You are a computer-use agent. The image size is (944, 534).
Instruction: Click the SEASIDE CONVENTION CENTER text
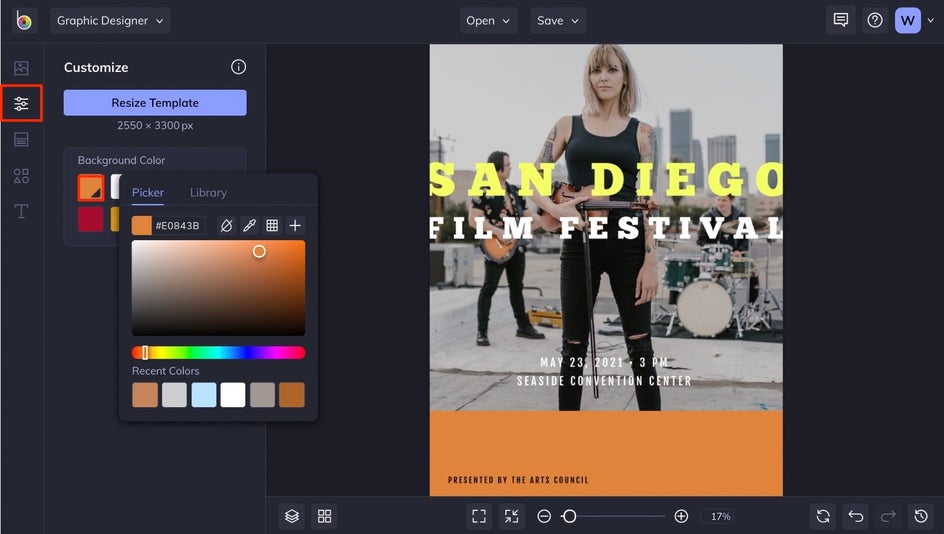pos(604,380)
